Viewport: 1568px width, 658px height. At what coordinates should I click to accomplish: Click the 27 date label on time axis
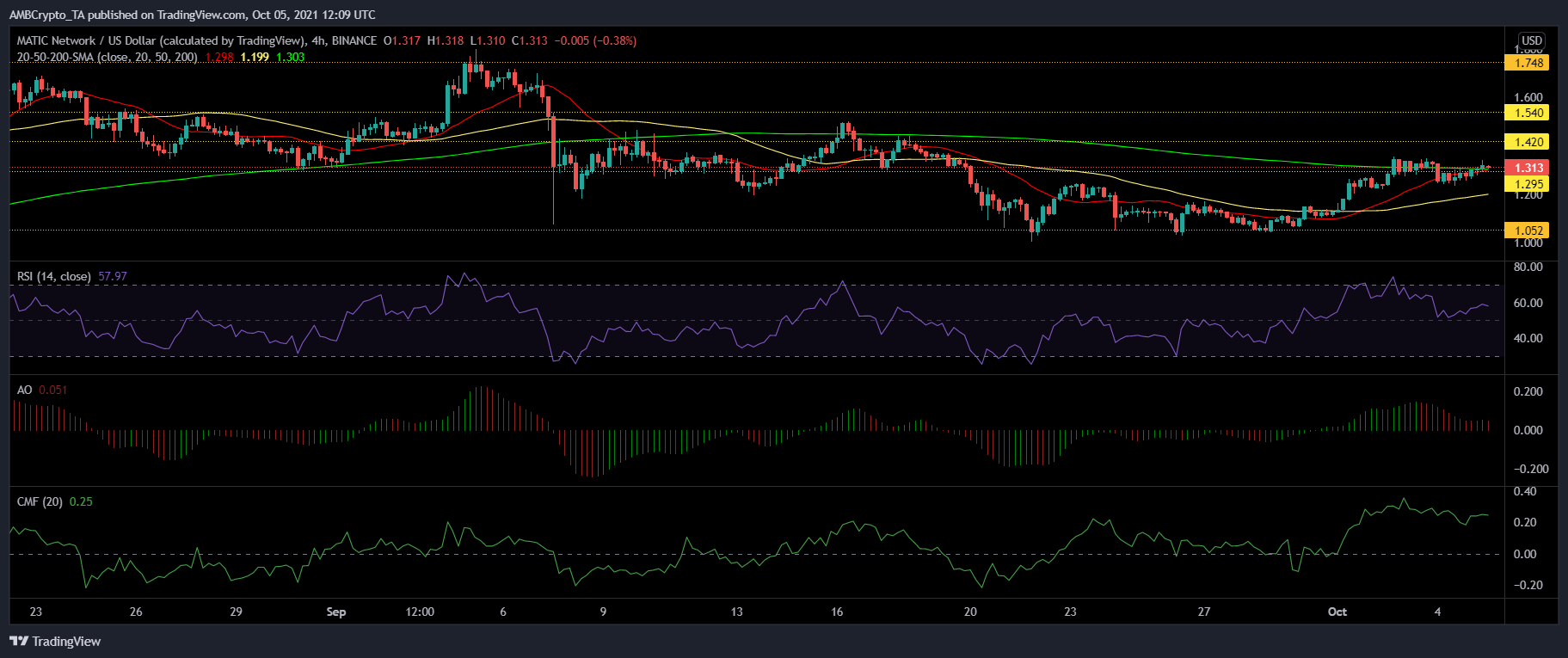[1204, 612]
